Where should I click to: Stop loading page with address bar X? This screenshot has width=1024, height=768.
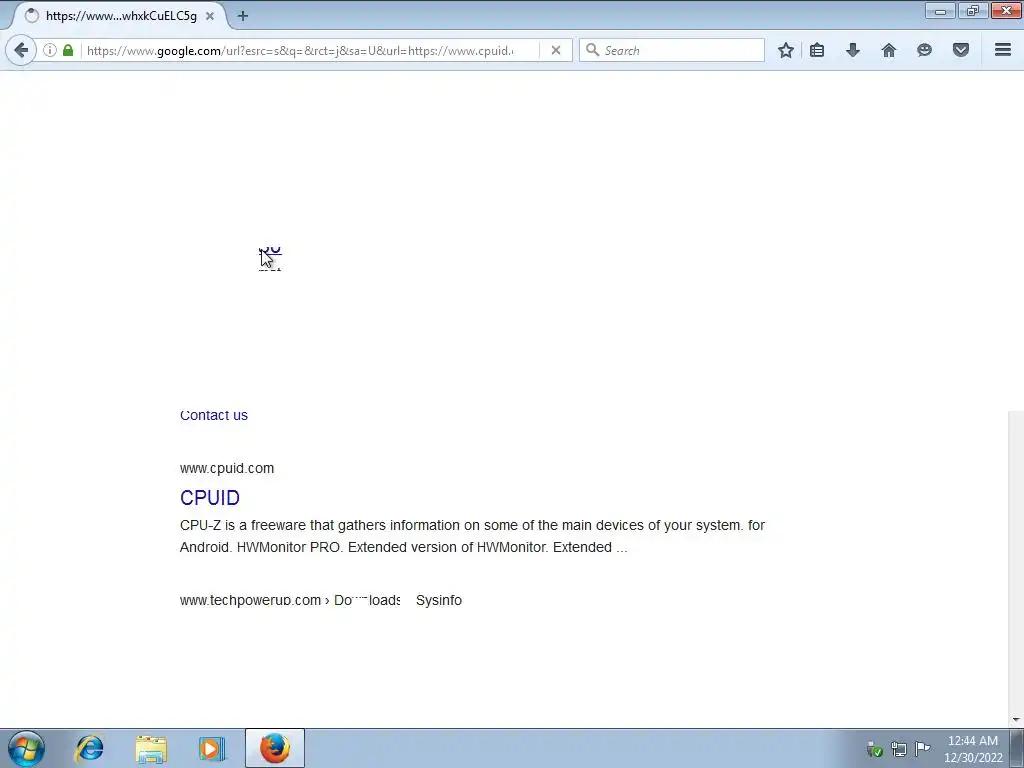pyautogui.click(x=556, y=50)
